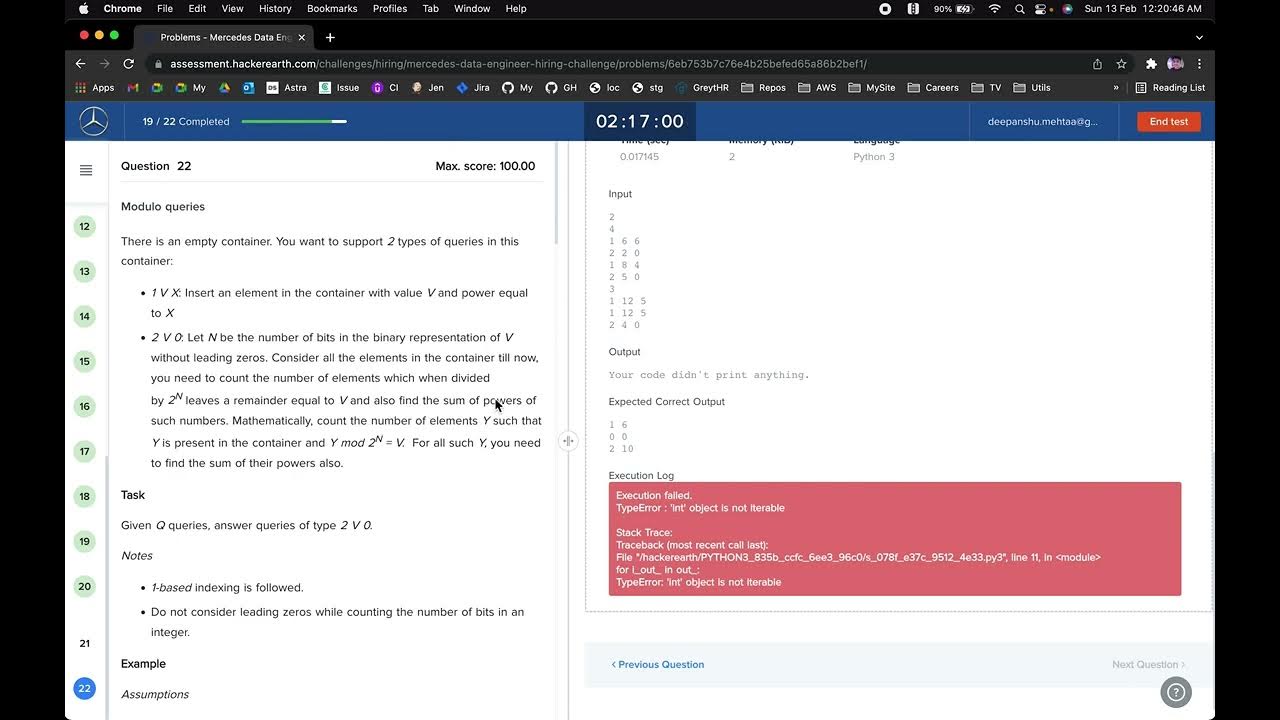This screenshot has height=720, width=1280.
Task: Open the Profiles menu
Action: [390, 8]
